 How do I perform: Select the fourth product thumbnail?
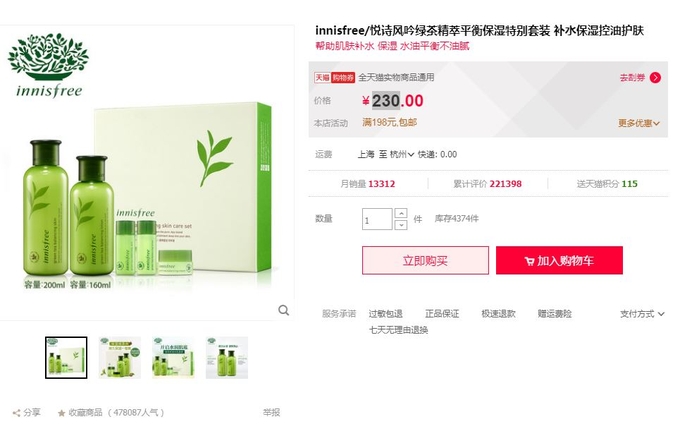click(227, 358)
